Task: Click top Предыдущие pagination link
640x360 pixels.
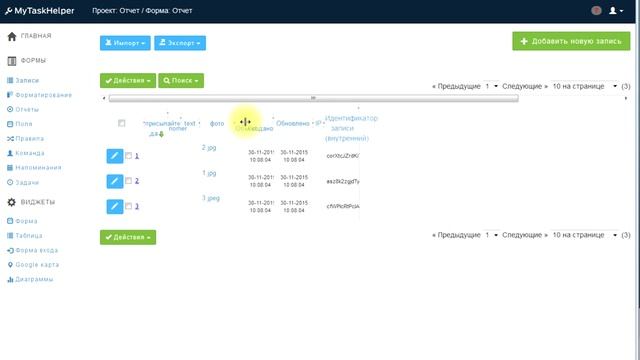Action: click(456, 86)
